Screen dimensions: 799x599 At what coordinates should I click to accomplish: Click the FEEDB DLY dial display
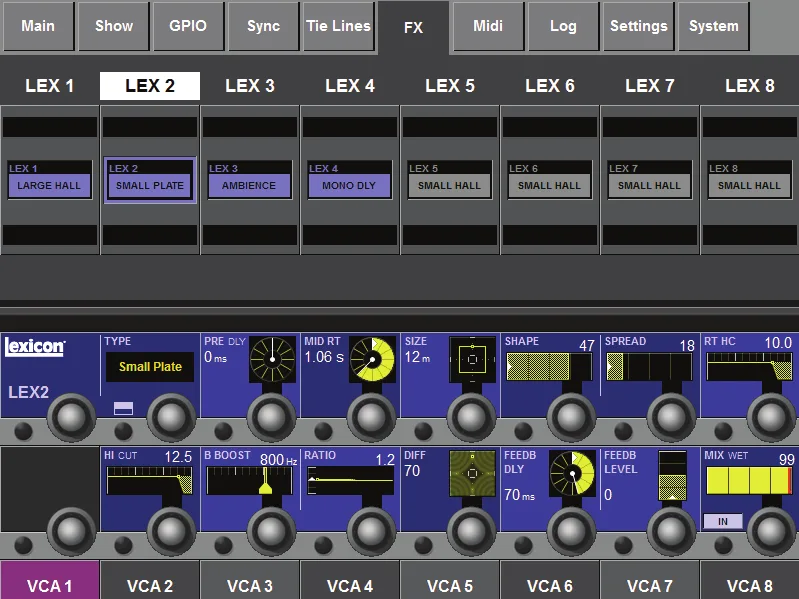coord(572,474)
